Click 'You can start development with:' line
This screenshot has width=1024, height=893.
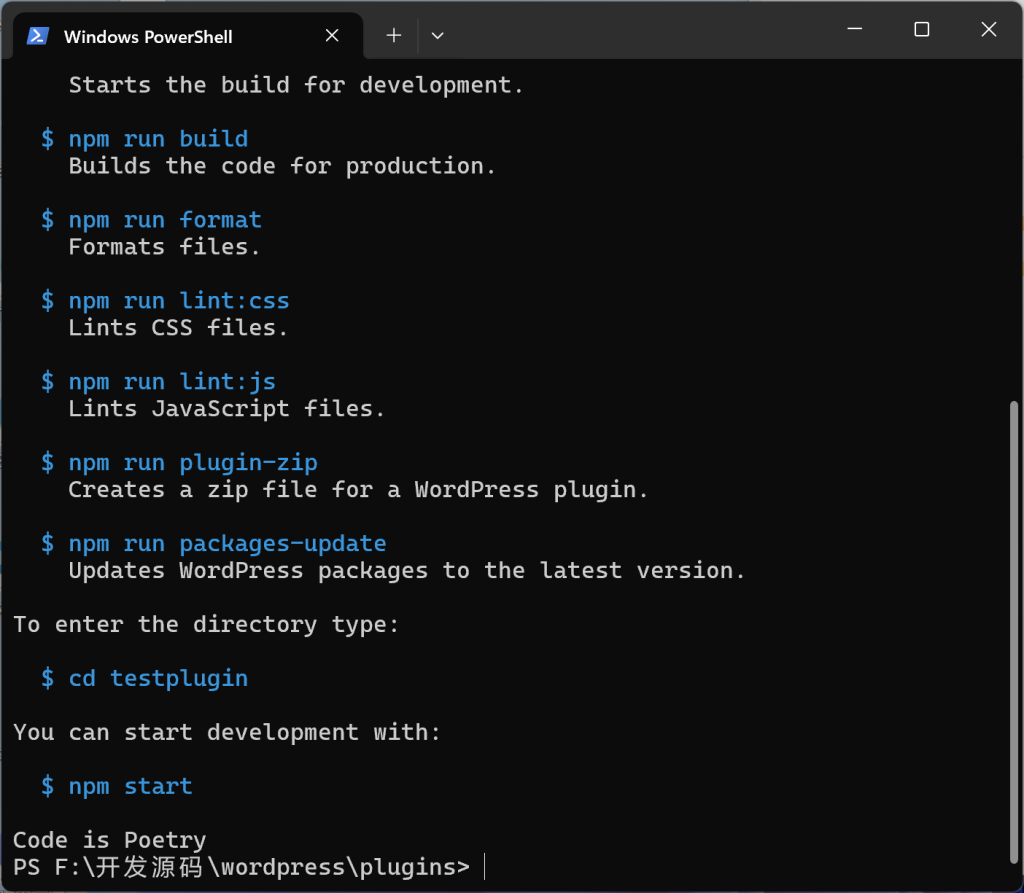[227, 732]
